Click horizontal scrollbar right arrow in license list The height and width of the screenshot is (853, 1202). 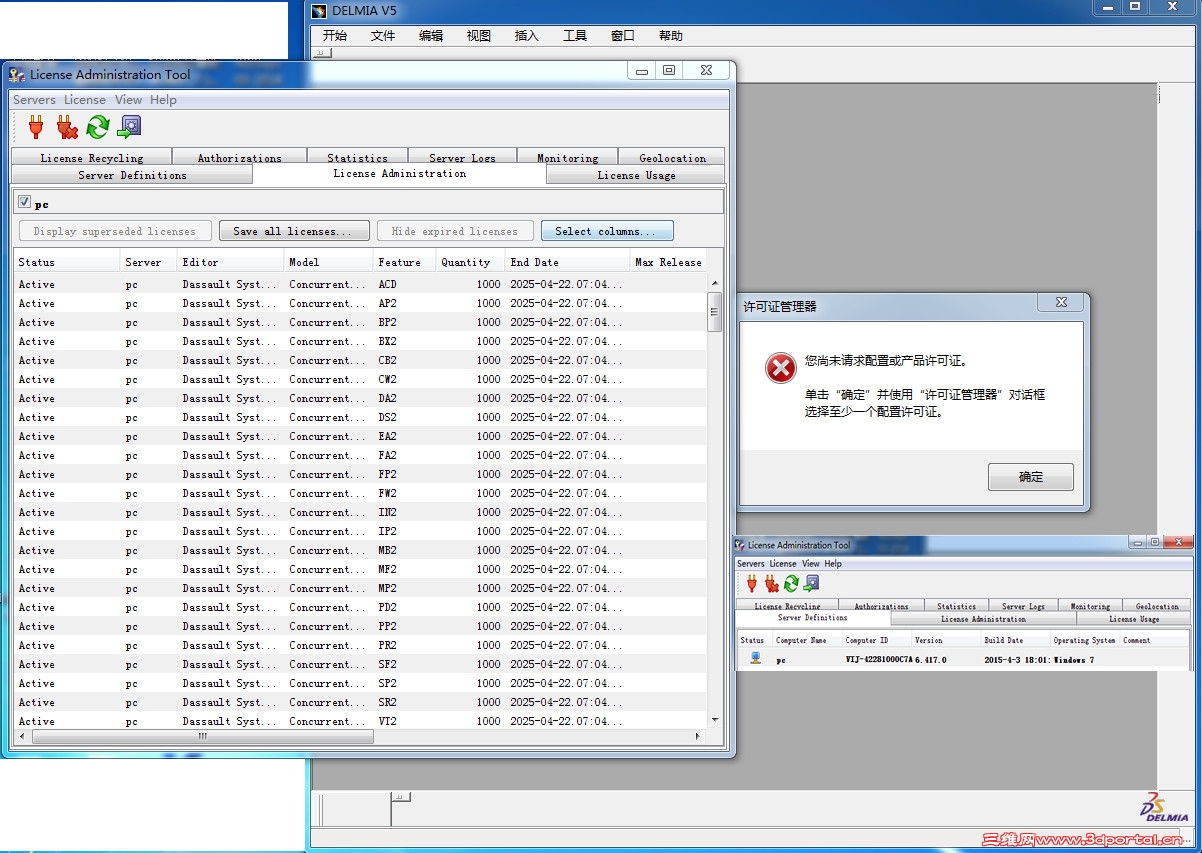(698, 736)
